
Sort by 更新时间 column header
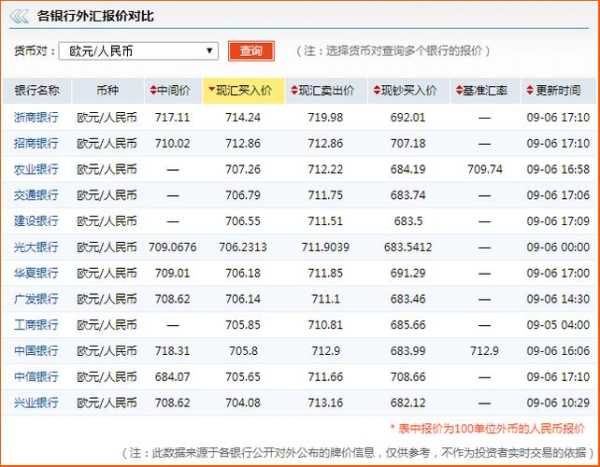coord(557,90)
